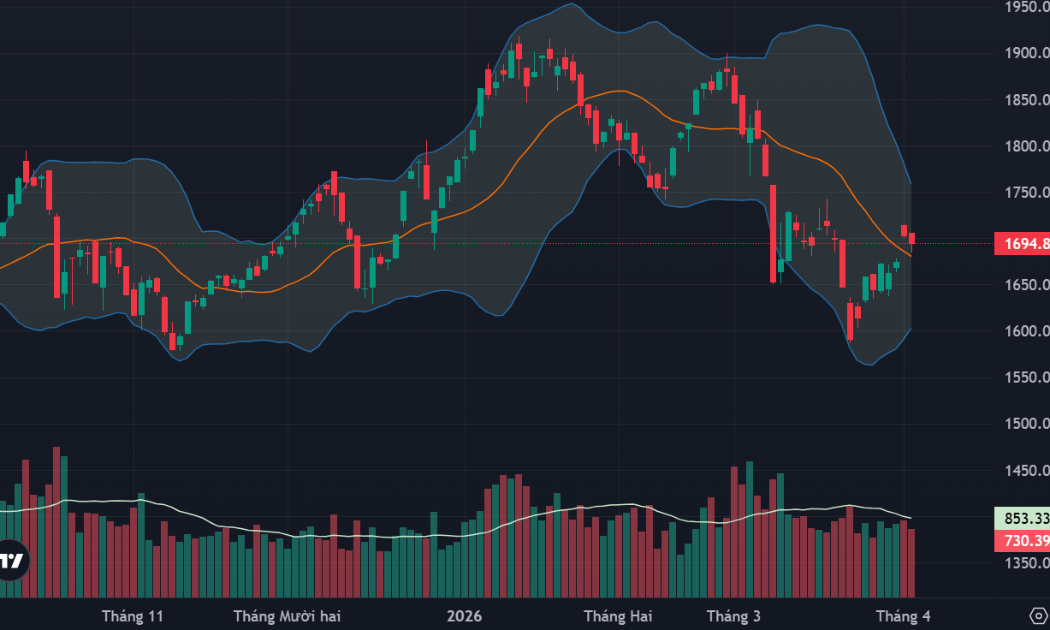The height and width of the screenshot is (630, 1050).
Task: Click the 1600.0 price scale label
Action: [x=1026, y=331]
